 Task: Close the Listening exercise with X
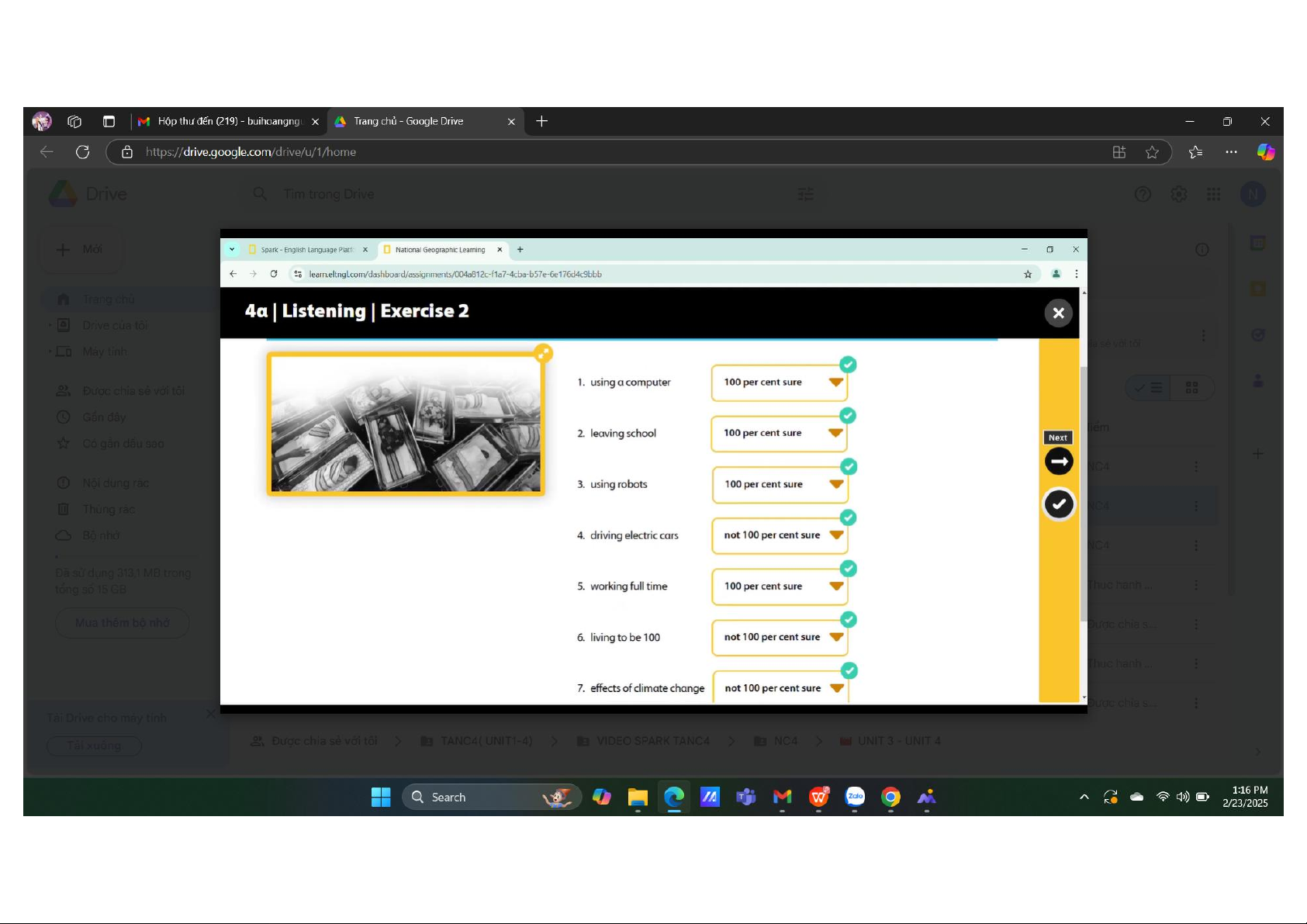point(1058,313)
